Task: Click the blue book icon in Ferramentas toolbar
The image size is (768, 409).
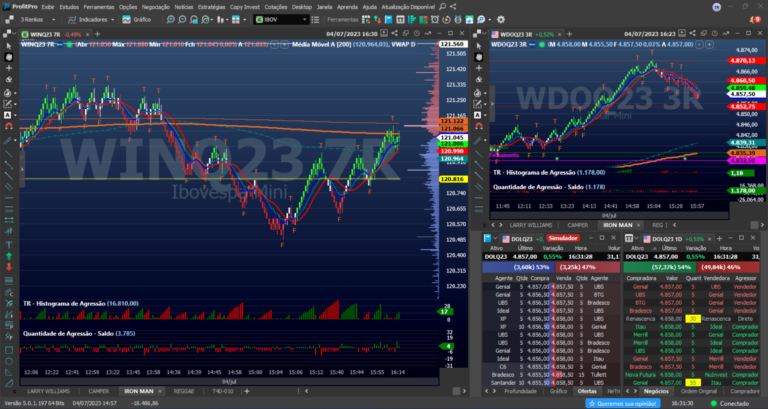Action: point(389,20)
